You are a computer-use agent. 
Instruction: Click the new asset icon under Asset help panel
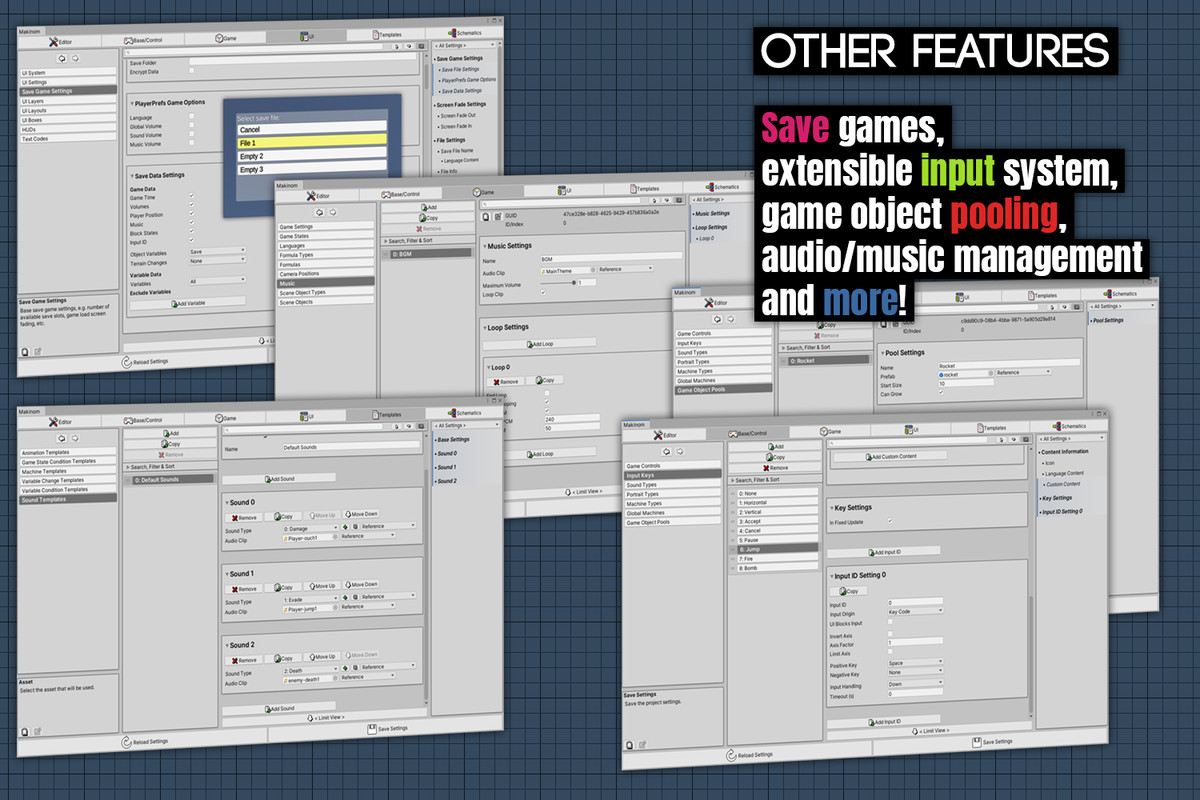pyautogui.click(x=25, y=733)
